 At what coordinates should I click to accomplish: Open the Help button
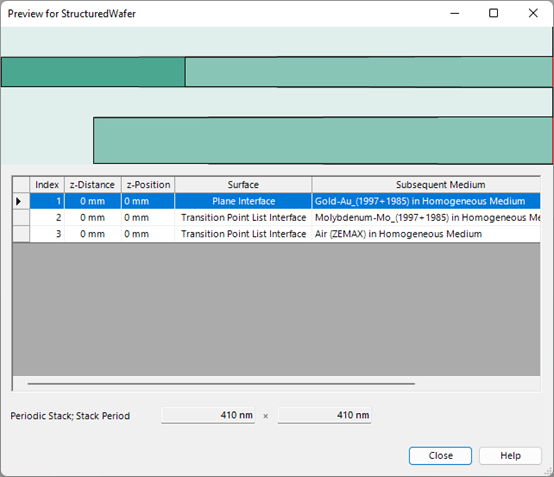tap(510, 455)
